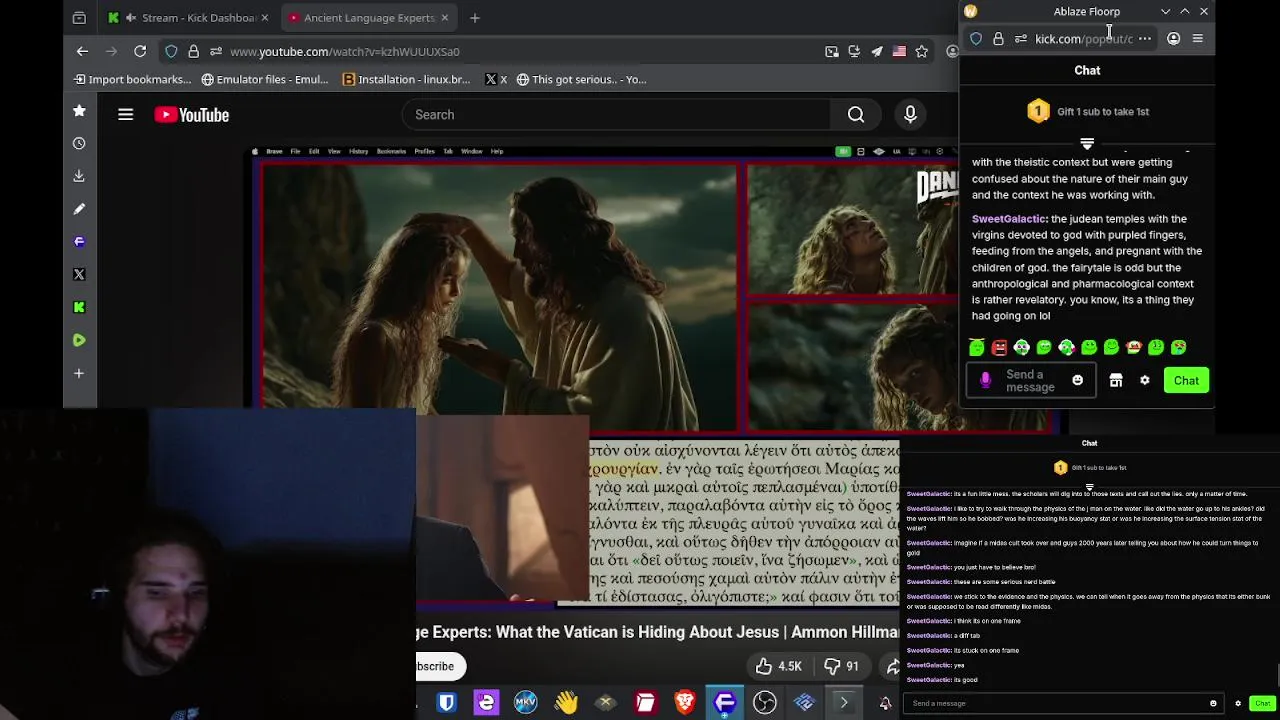Open chat settings gear in popup

tap(1145, 381)
